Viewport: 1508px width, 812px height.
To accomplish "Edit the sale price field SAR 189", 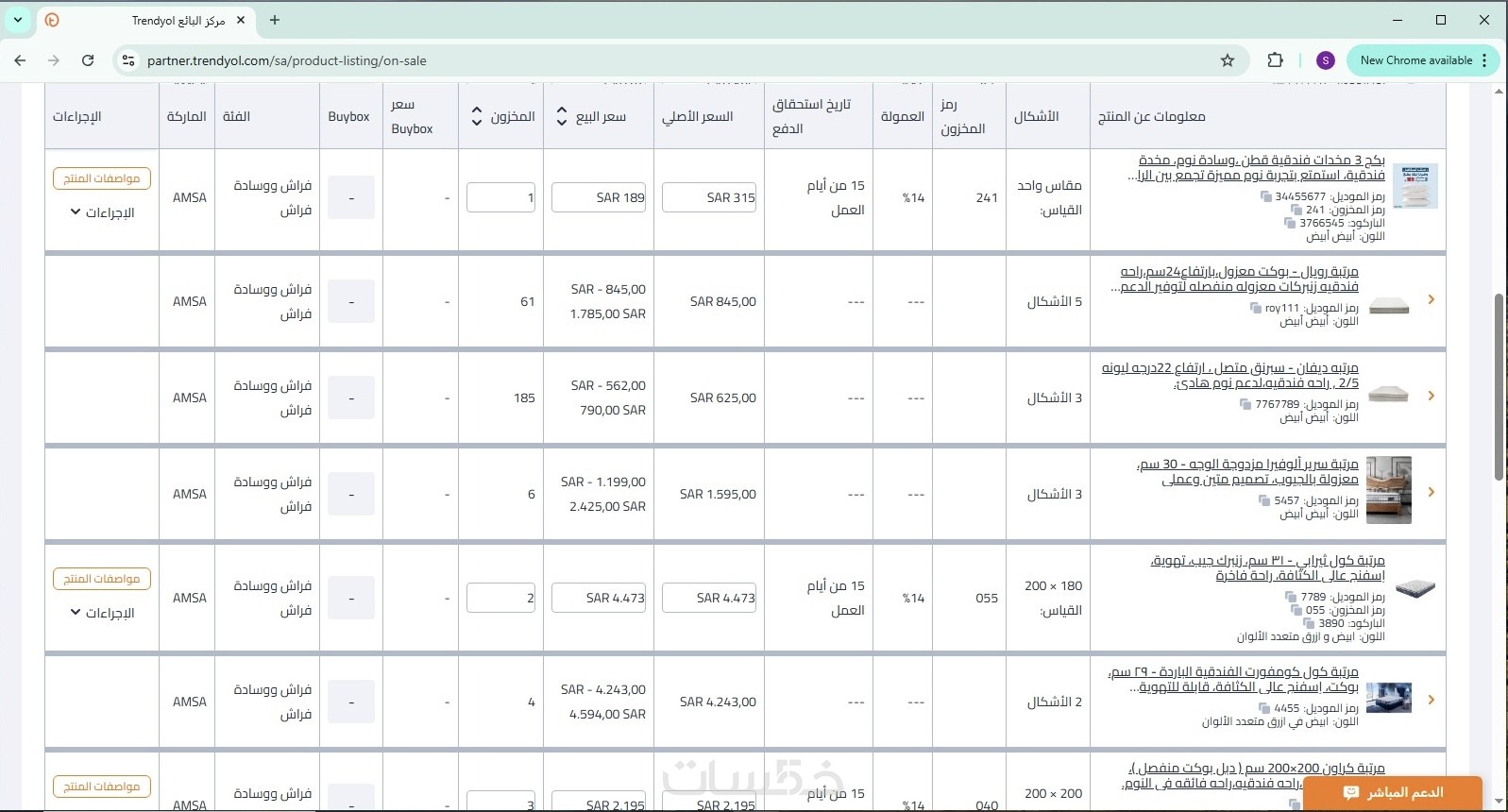I will pos(599,197).
